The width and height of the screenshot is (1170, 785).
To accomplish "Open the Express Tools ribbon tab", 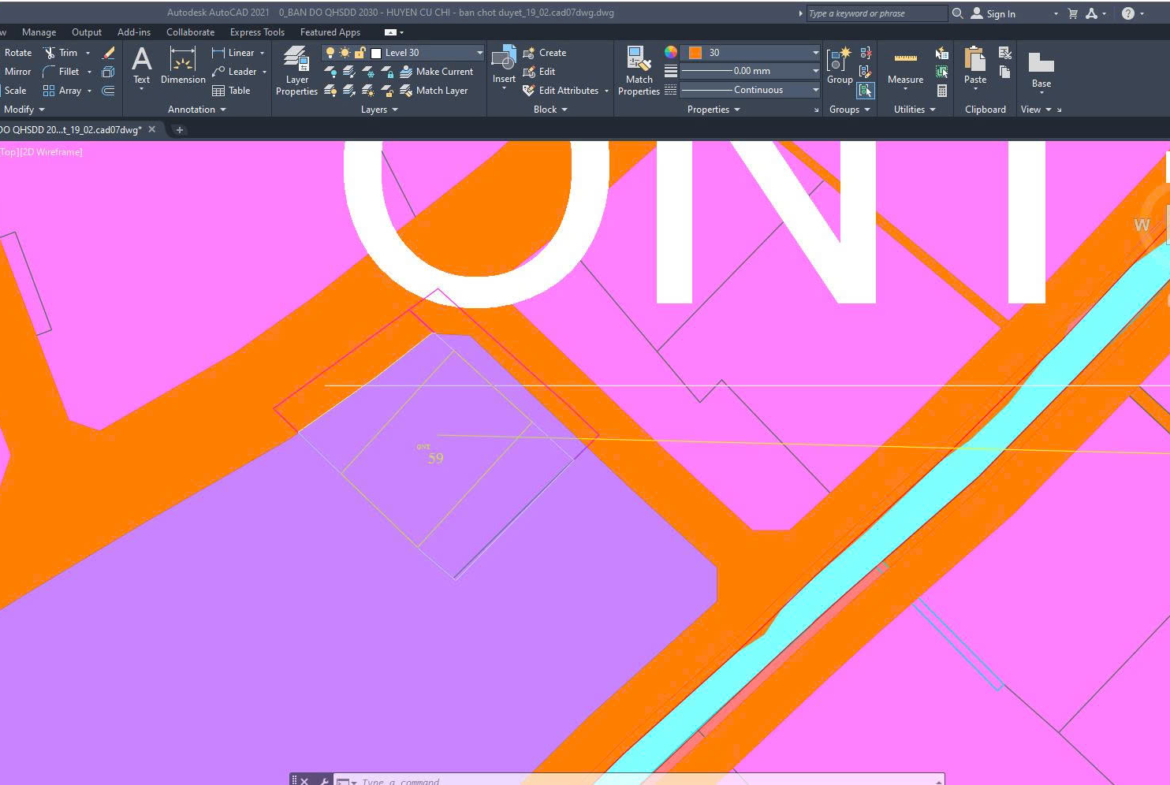I will pyautogui.click(x=257, y=32).
